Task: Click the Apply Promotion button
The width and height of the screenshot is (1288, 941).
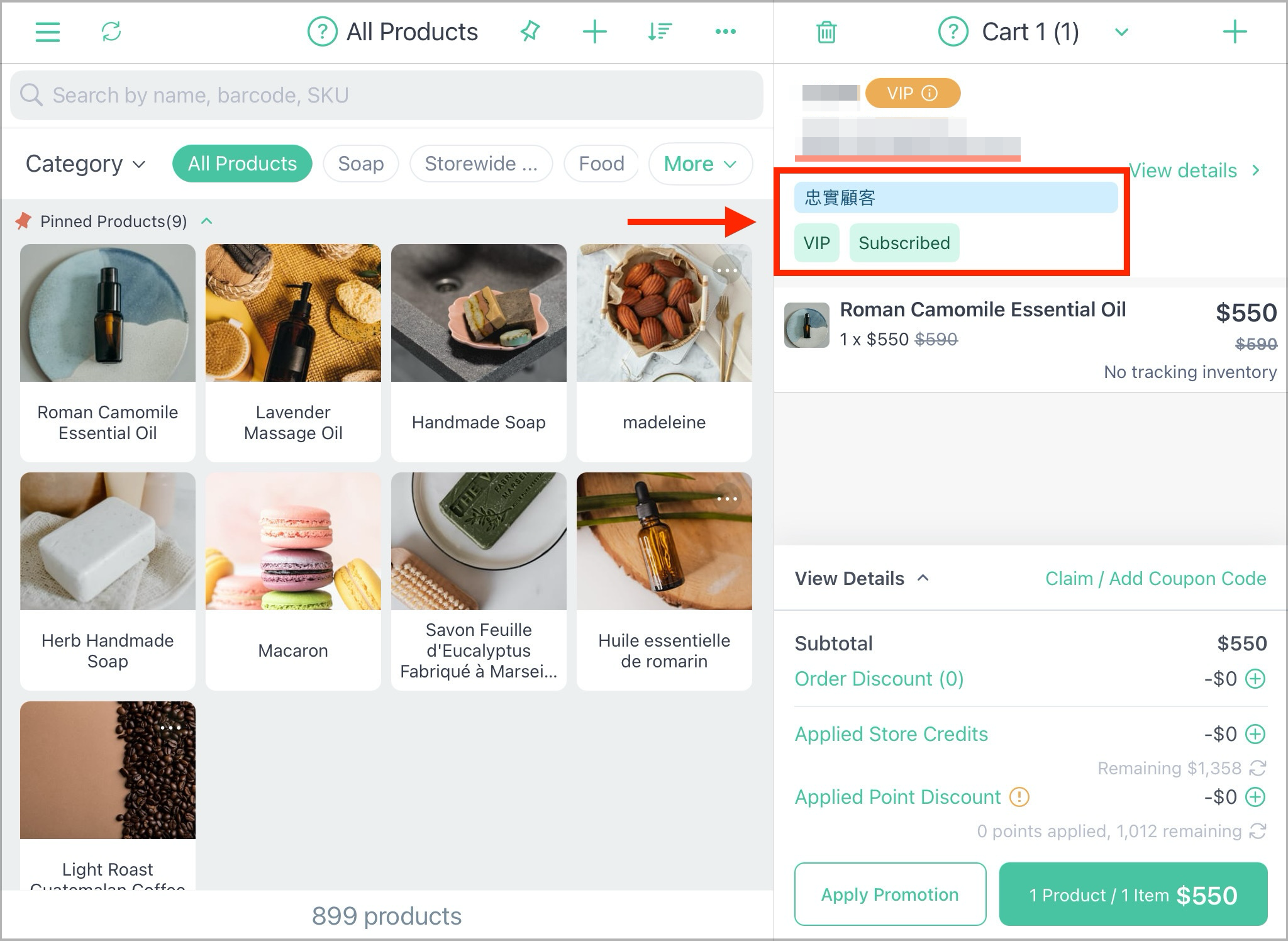Action: [x=890, y=894]
